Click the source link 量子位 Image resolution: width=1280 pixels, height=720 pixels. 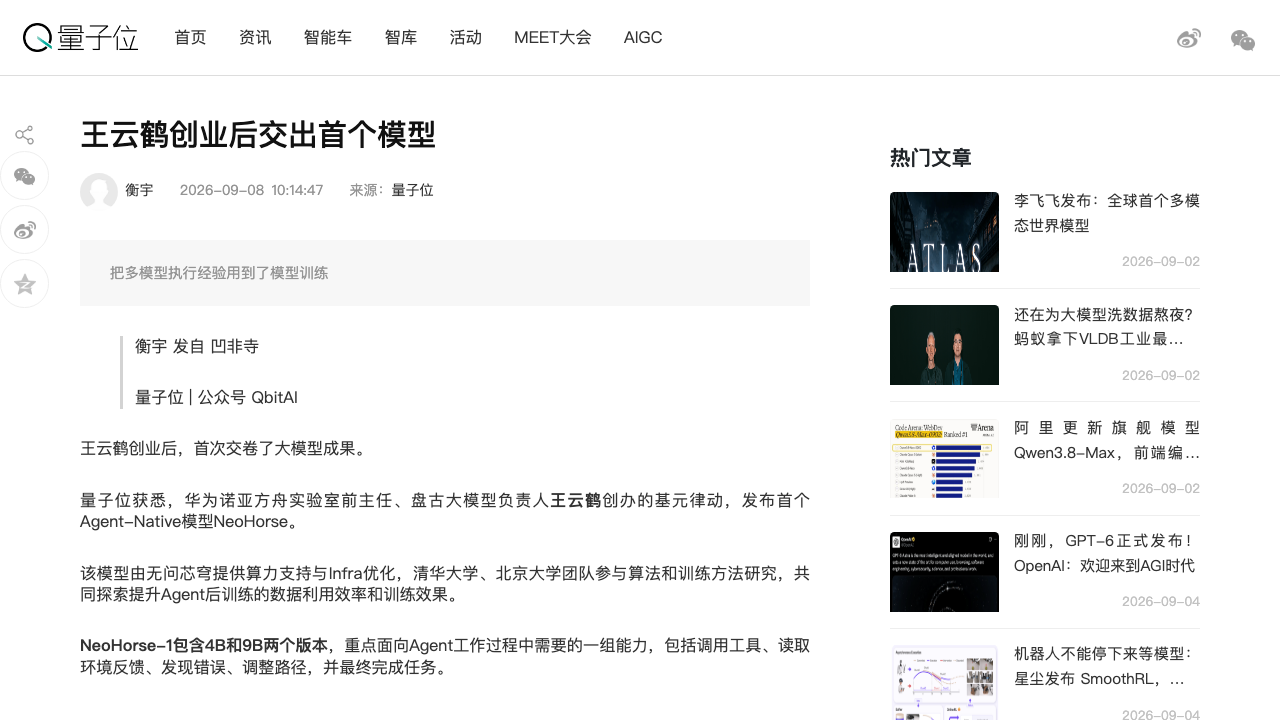click(x=413, y=190)
